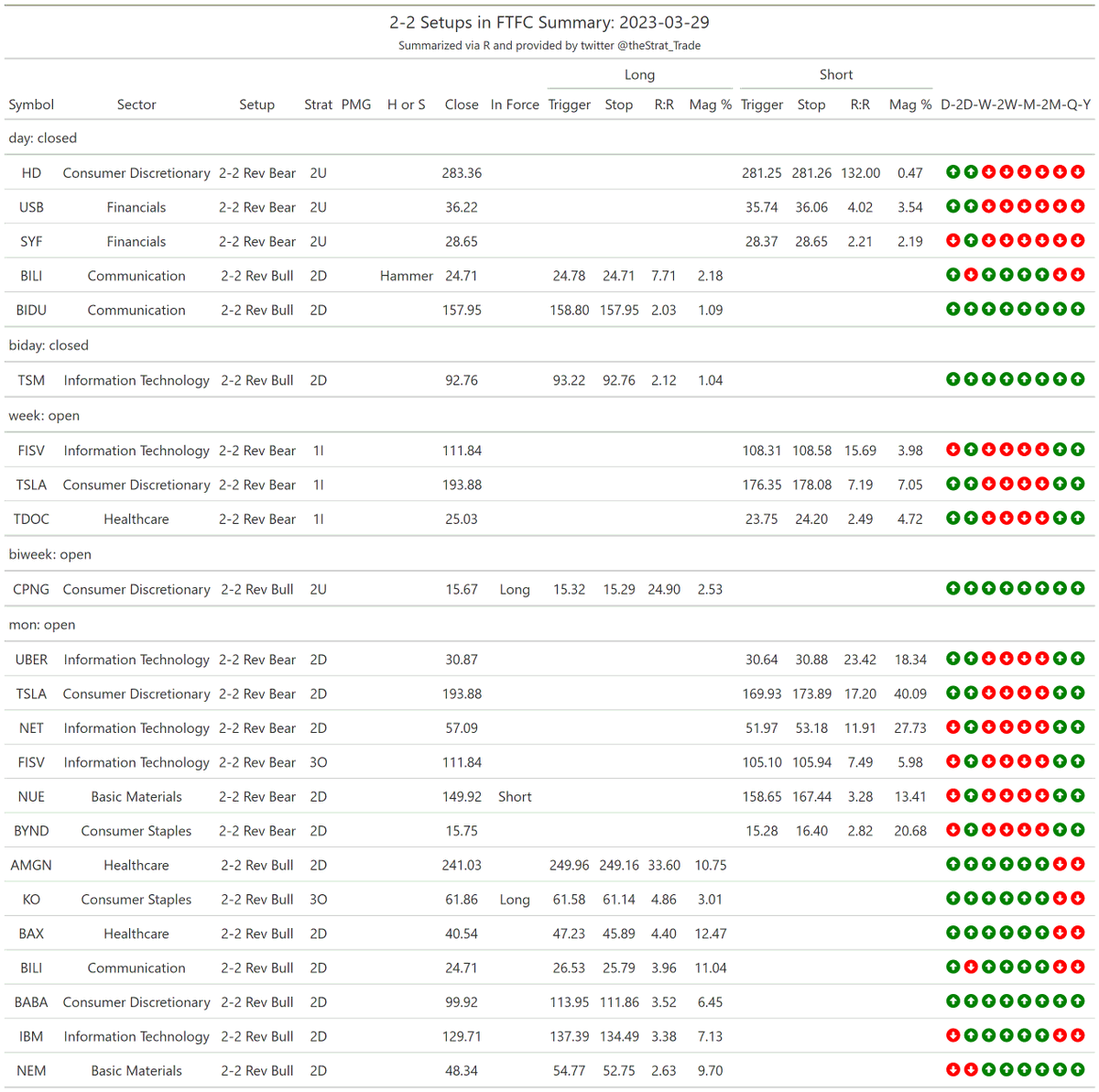
Task: Click the Consumer Staples sector in BYND row
Action: click(x=136, y=831)
